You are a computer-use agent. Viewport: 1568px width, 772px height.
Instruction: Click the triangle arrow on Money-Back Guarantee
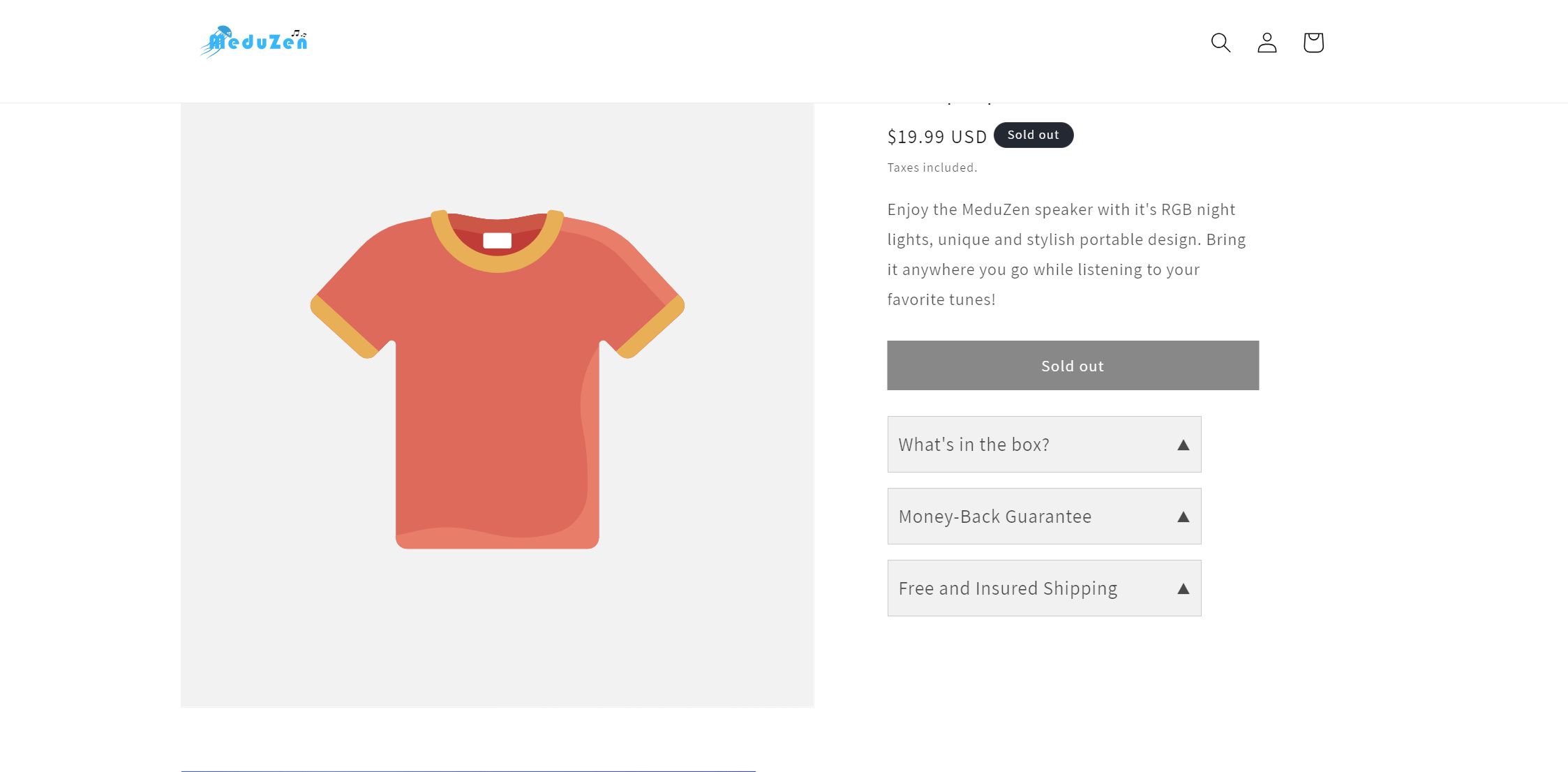1183,517
